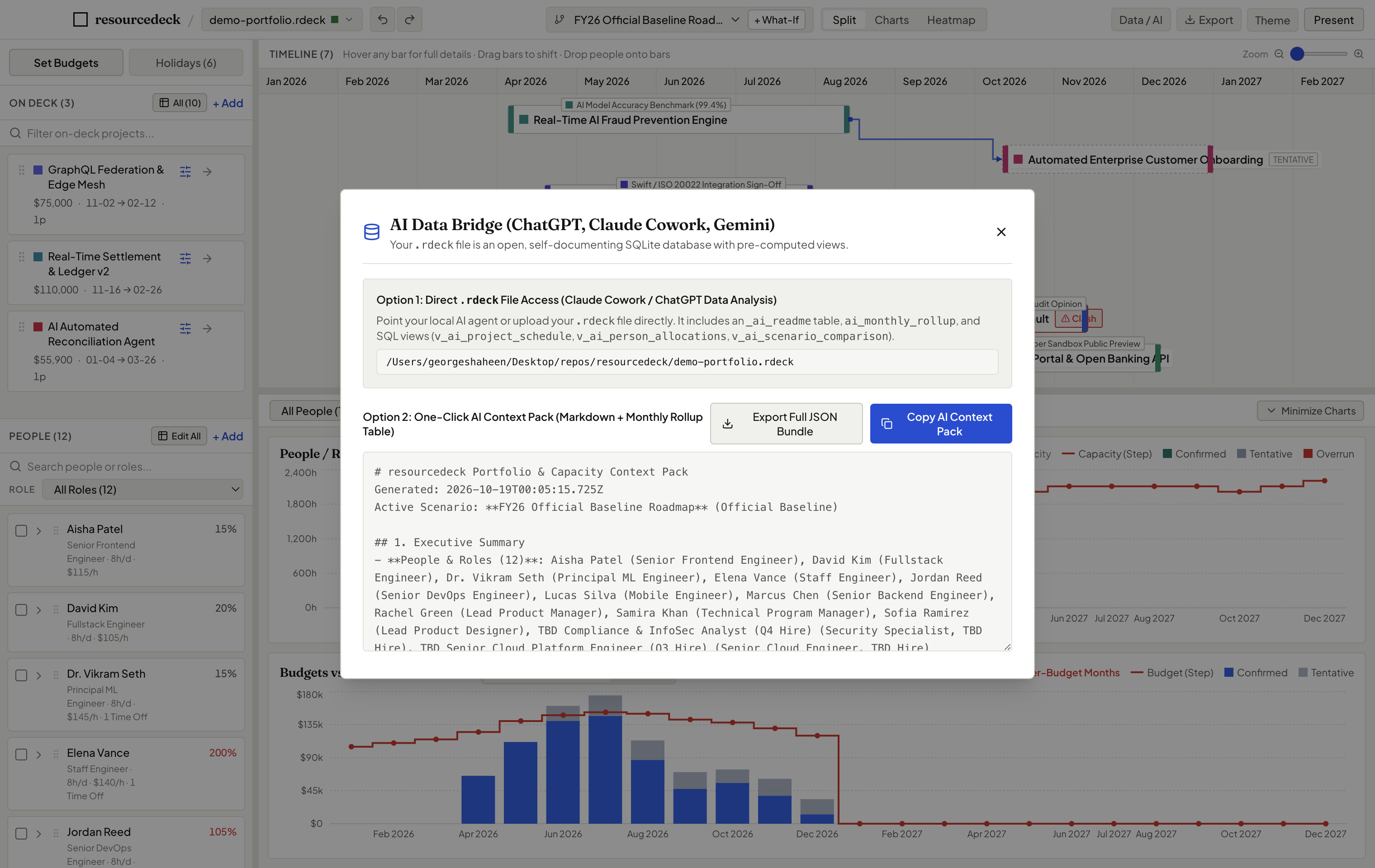Image resolution: width=1375 pixels, height=868 pixels.
Task: Click arrow to schedule Real-Time Settlement project
Action: [207, 259]
